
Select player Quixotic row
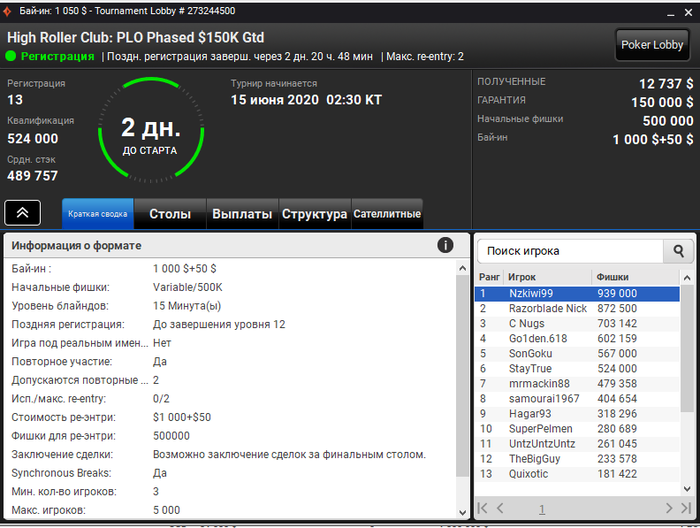577,474
